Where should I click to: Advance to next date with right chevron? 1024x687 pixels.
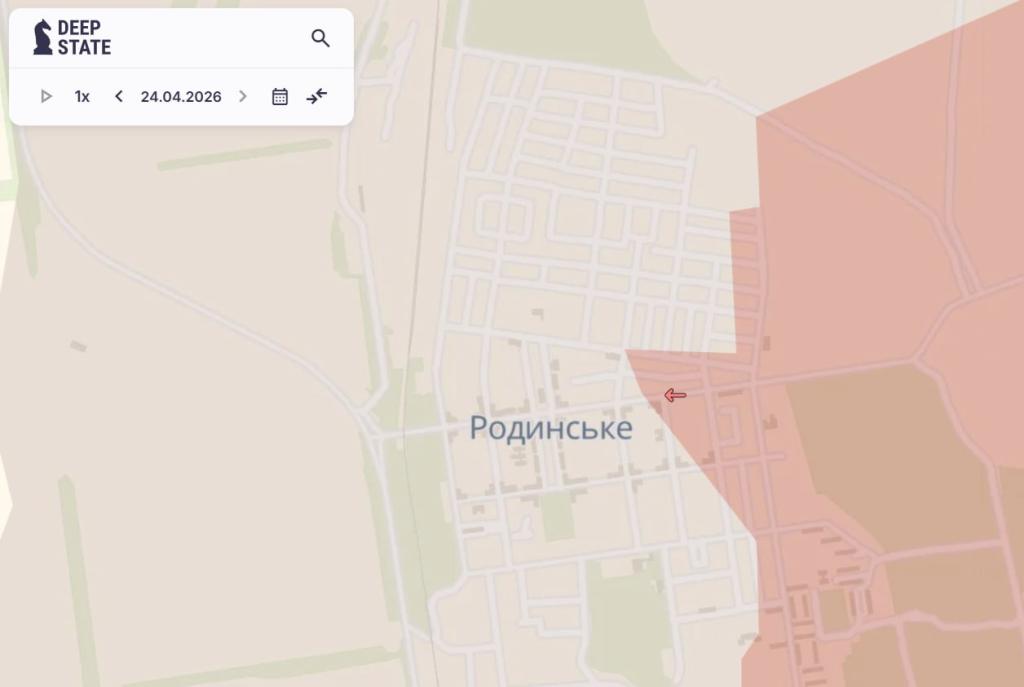click(243, 97)
